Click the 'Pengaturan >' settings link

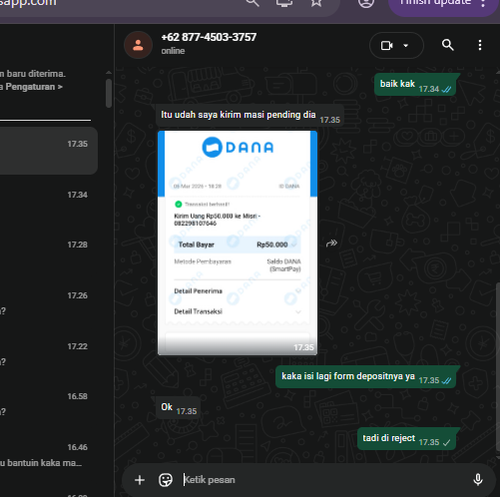(x=34, y=87)
